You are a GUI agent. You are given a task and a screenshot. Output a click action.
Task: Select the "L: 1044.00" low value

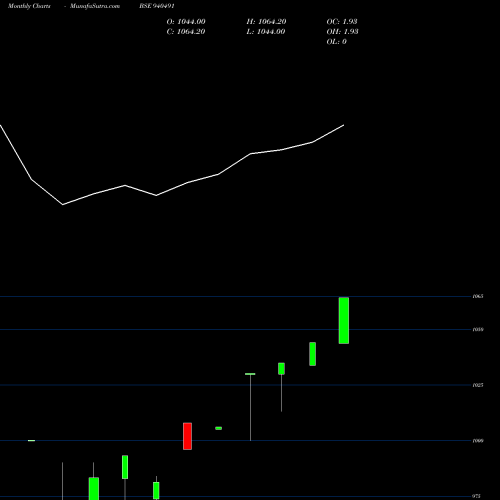[266, 32]
